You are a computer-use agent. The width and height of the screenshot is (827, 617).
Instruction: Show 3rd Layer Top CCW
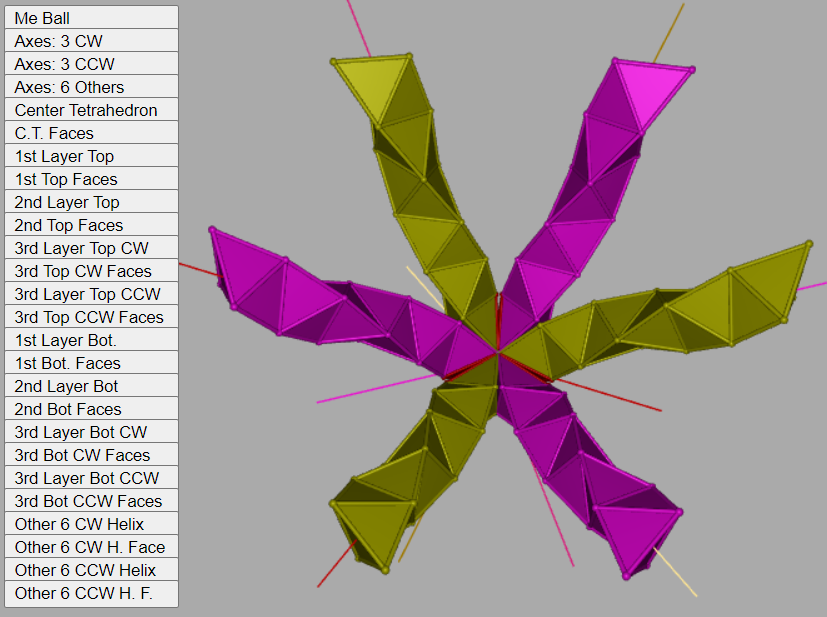tap(91, 294)
